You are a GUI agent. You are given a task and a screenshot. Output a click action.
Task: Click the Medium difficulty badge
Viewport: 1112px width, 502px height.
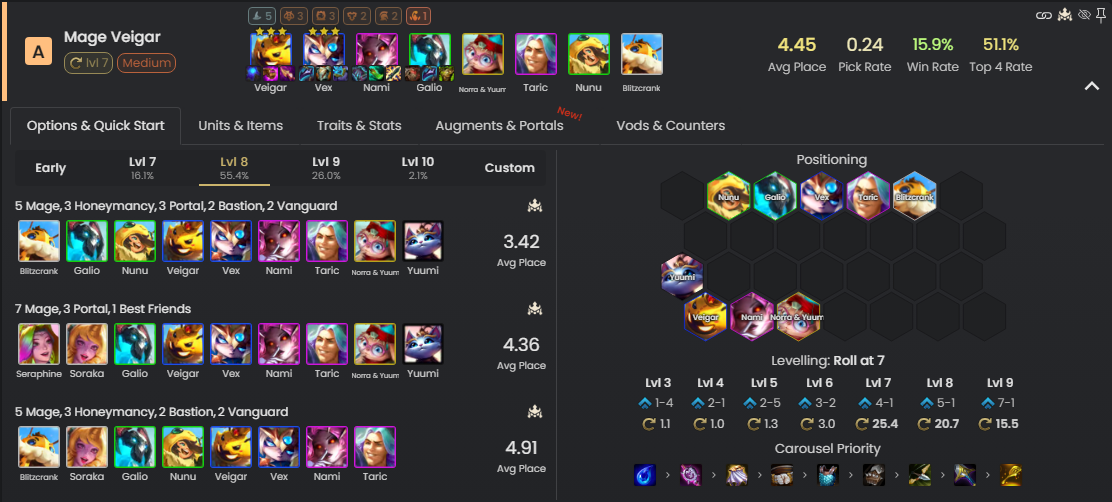146,63
